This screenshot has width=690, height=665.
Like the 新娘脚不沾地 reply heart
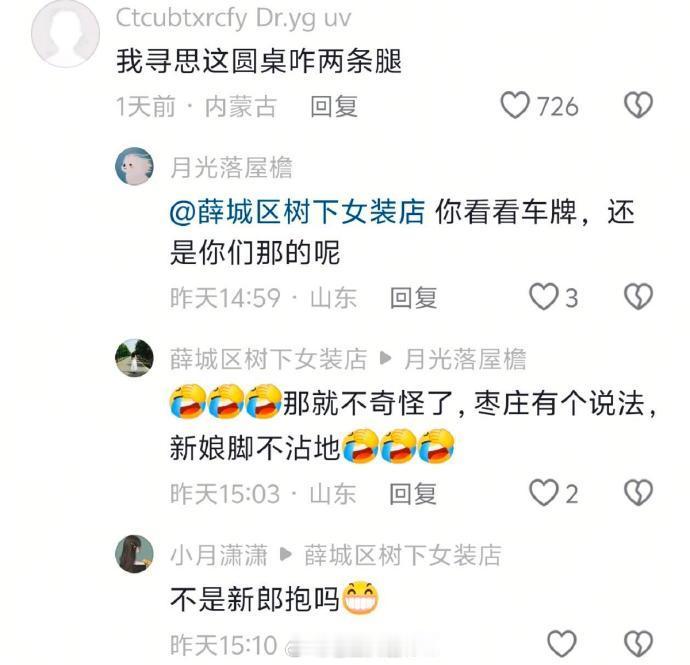coord(543,492)
